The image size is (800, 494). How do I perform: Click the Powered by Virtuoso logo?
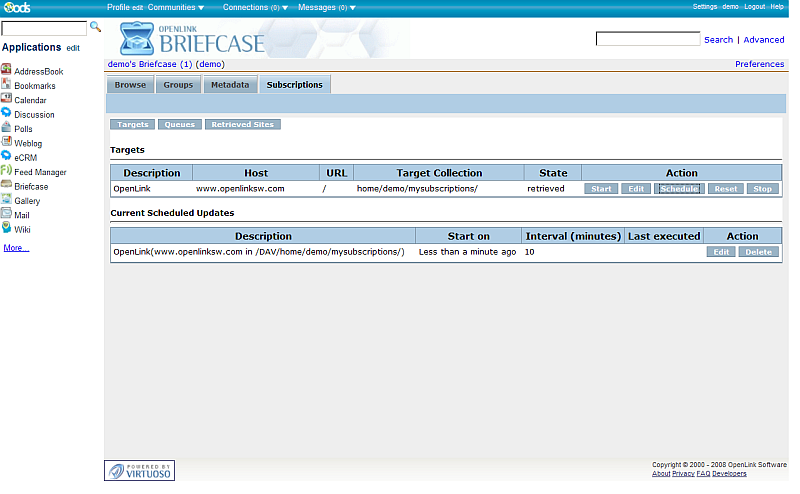[x=139, y=470]
